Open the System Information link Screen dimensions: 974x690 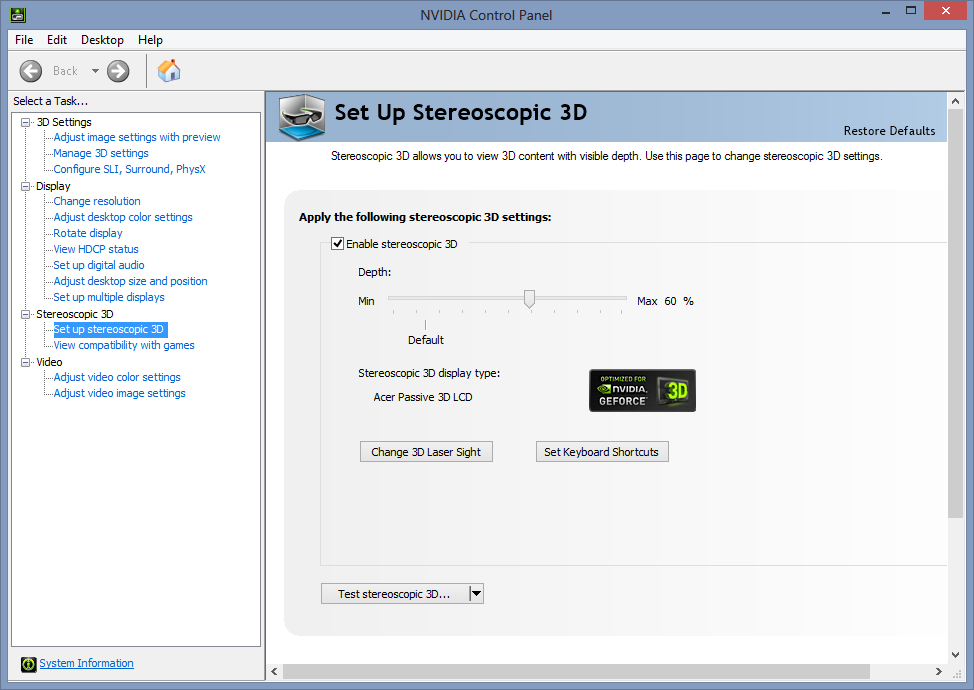pos(86,663)
